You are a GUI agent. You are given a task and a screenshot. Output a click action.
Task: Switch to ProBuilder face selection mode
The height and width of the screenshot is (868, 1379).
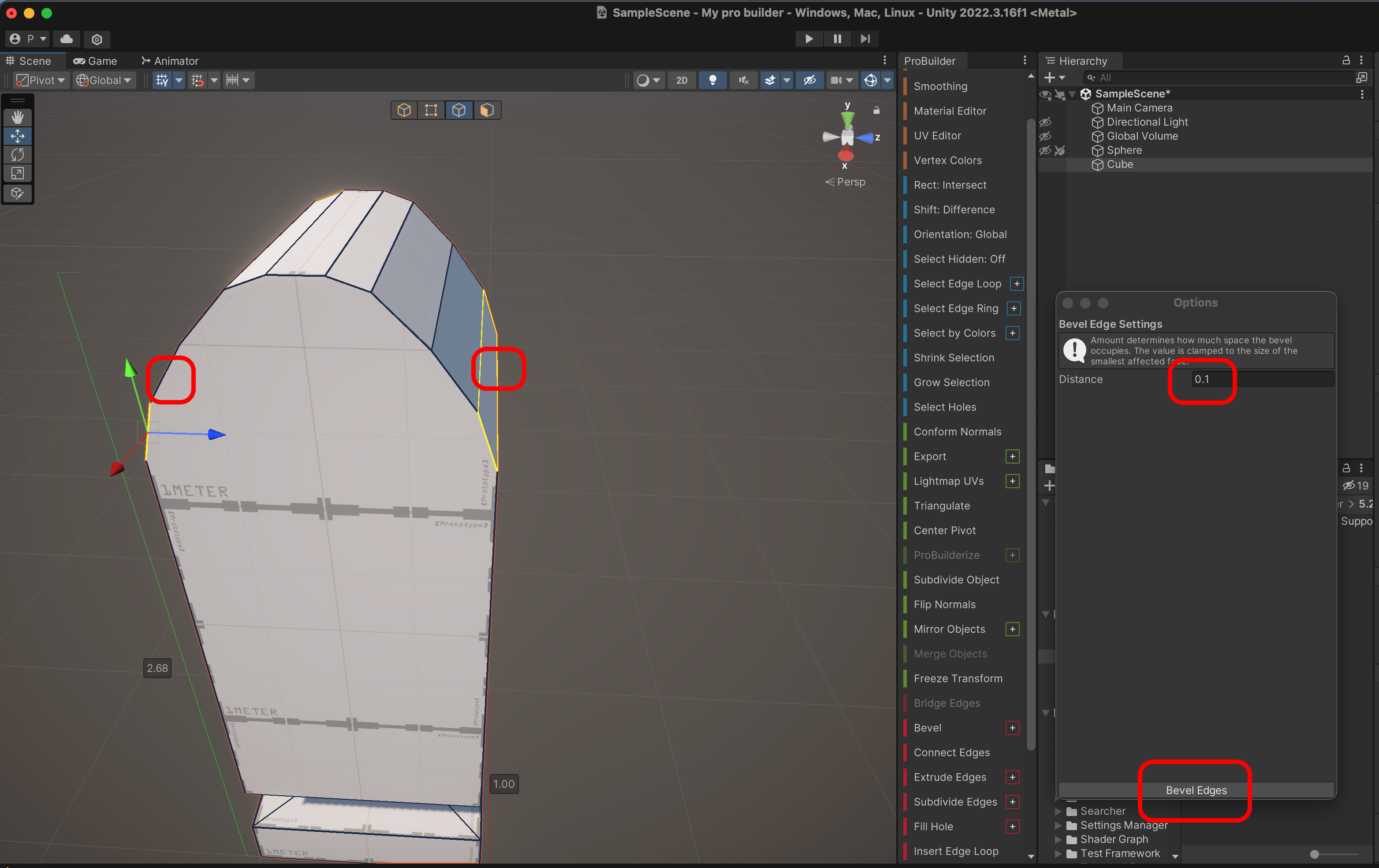click(x=486, y=110)
